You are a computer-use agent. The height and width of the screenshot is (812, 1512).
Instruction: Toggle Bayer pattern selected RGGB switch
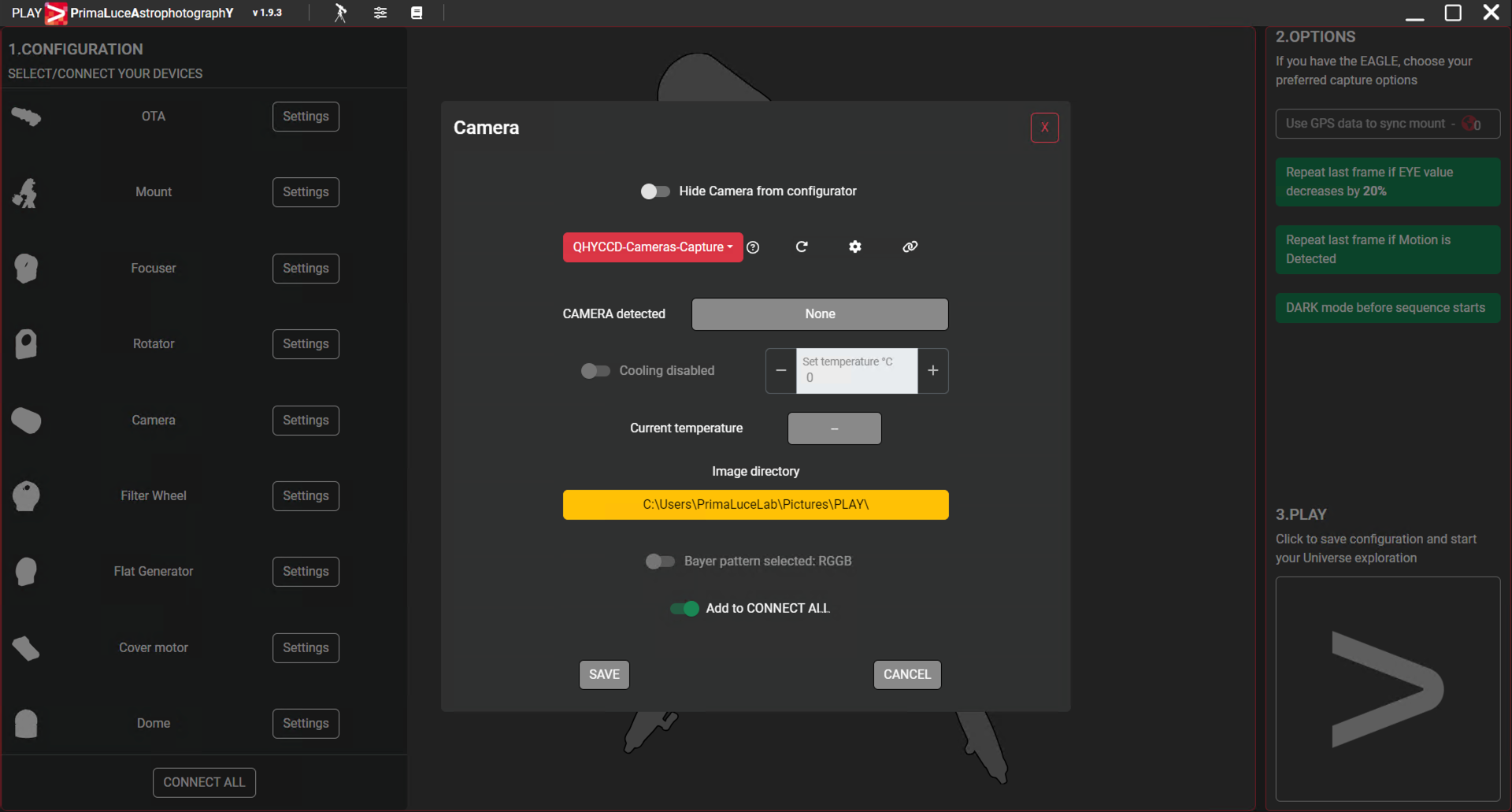[660, 562]
